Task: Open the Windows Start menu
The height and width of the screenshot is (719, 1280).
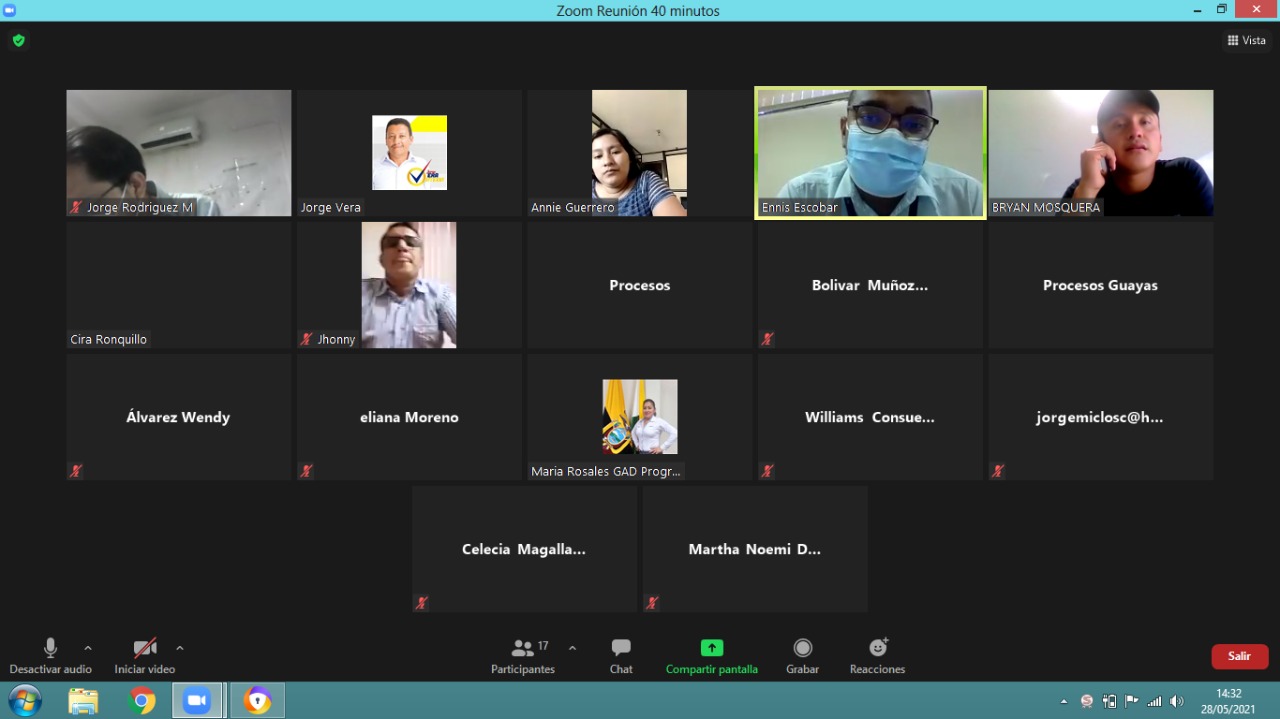Action: point(24,701)
